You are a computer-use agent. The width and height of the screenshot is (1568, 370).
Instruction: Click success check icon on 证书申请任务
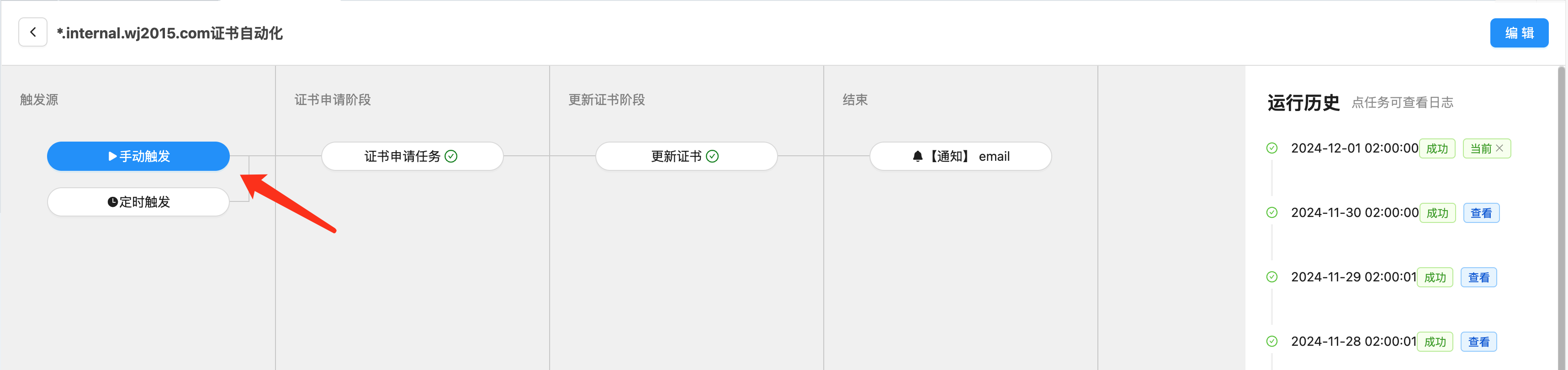451,156
